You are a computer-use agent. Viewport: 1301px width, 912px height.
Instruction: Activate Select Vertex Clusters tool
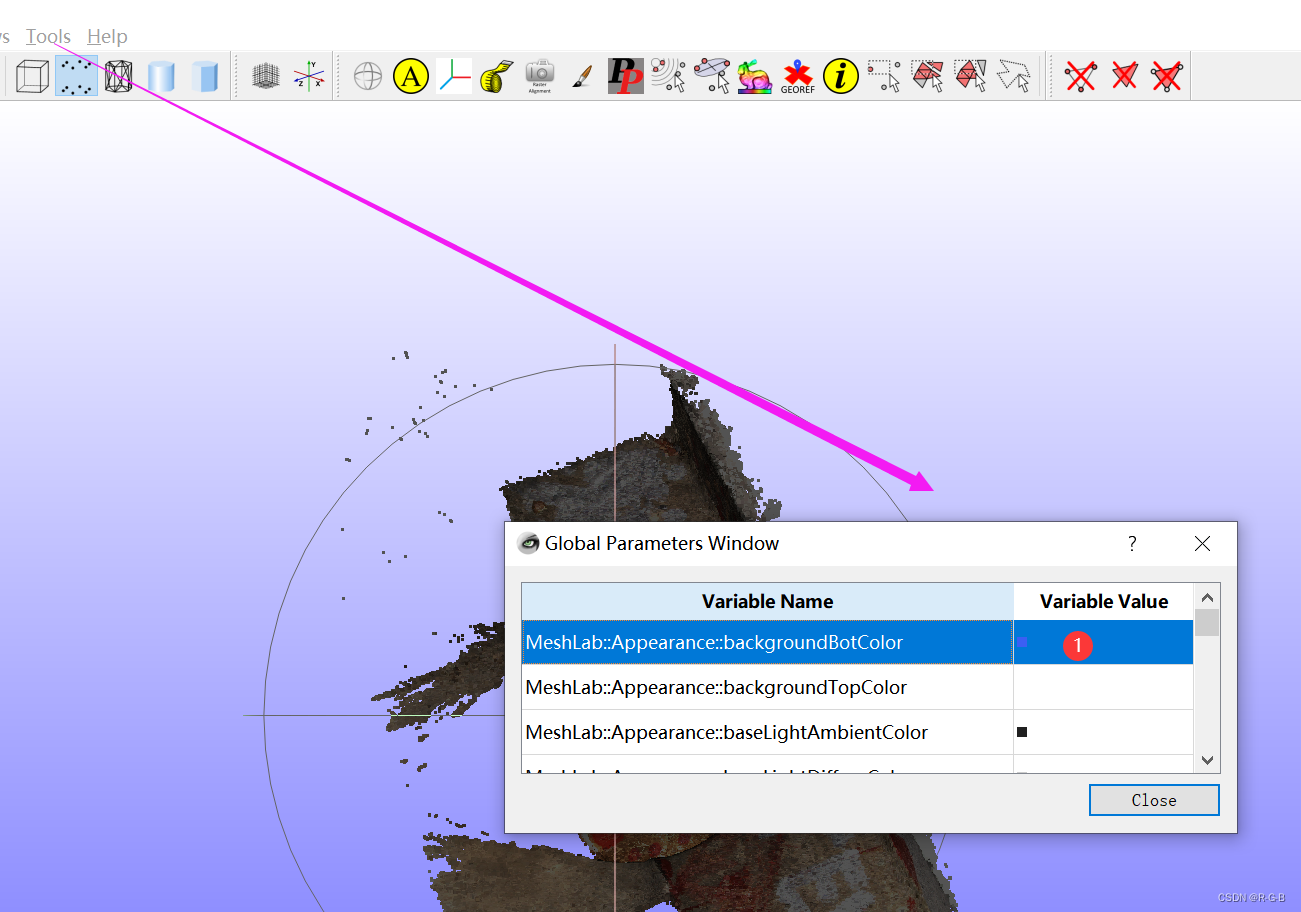669,76
